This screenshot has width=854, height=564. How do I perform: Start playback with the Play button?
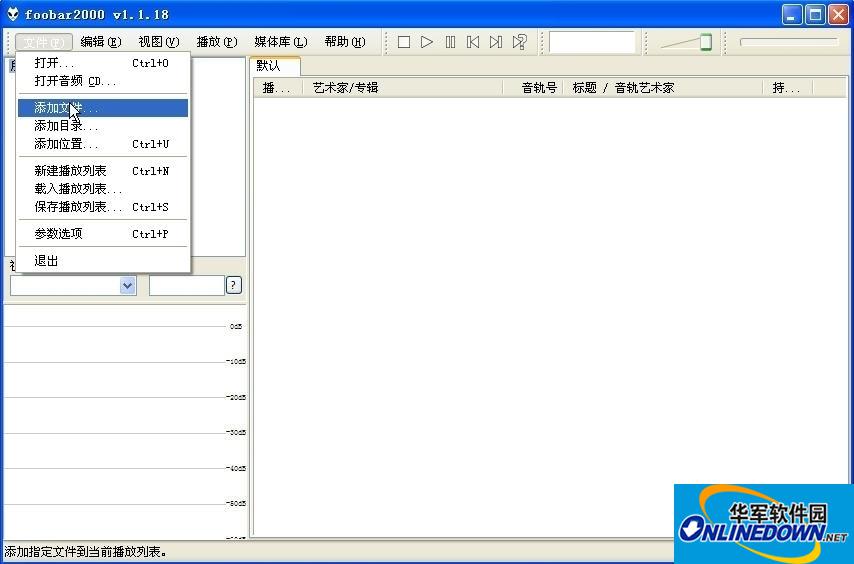coord(427,42)
